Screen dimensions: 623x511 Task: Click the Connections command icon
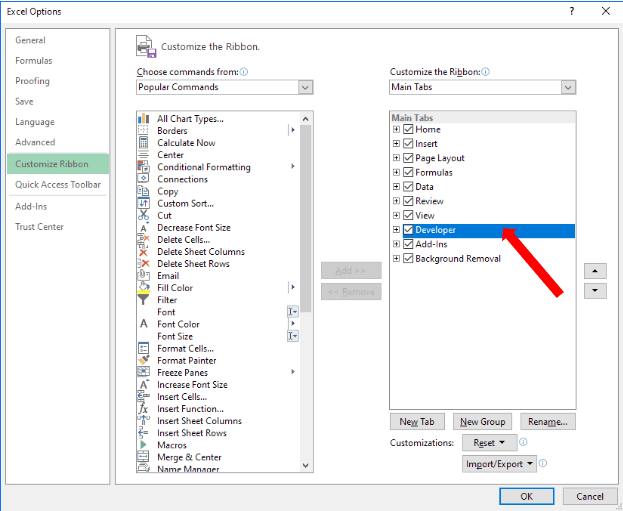(143, 178)
